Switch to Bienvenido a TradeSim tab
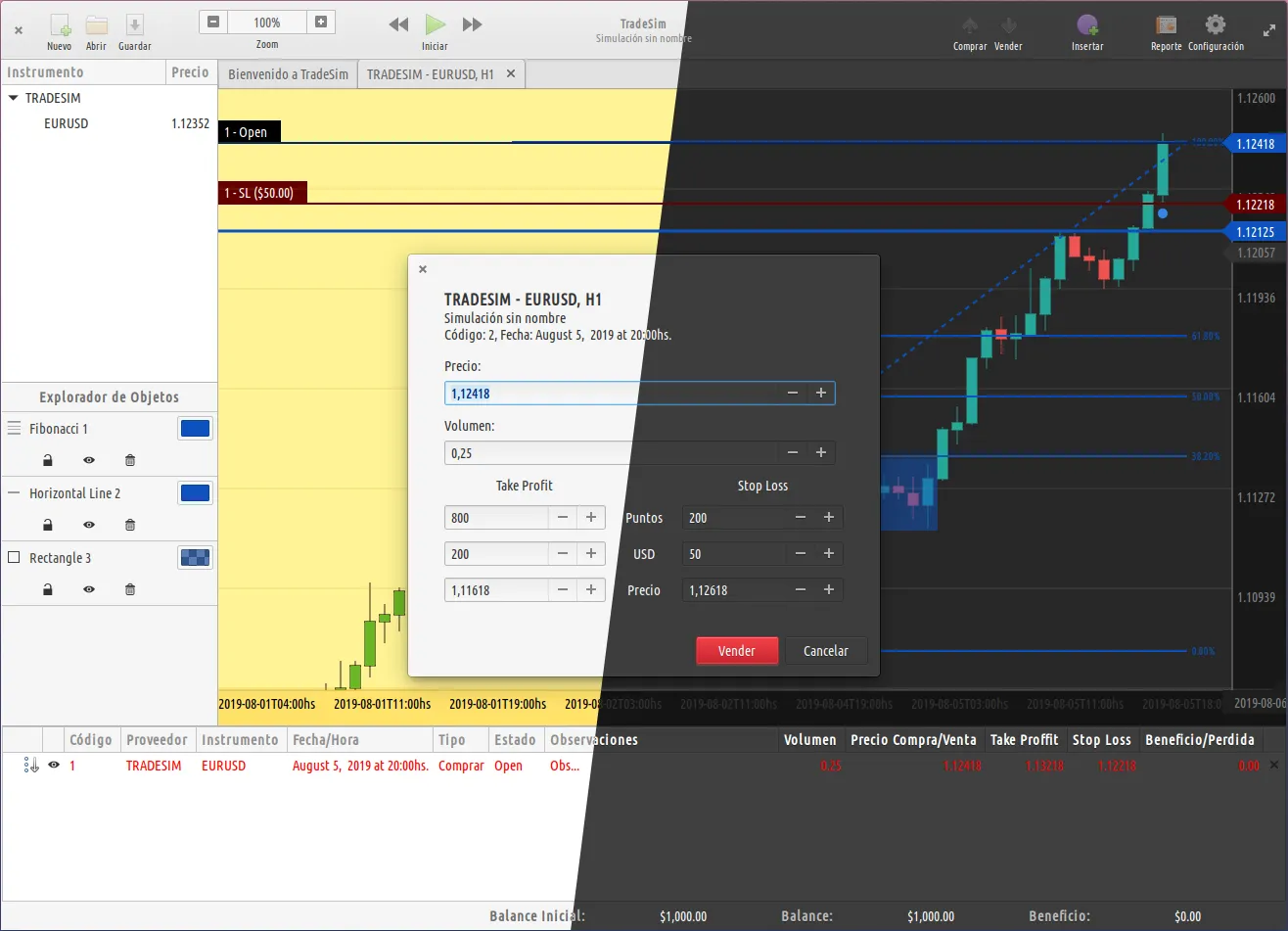 [x=288, y=74]
